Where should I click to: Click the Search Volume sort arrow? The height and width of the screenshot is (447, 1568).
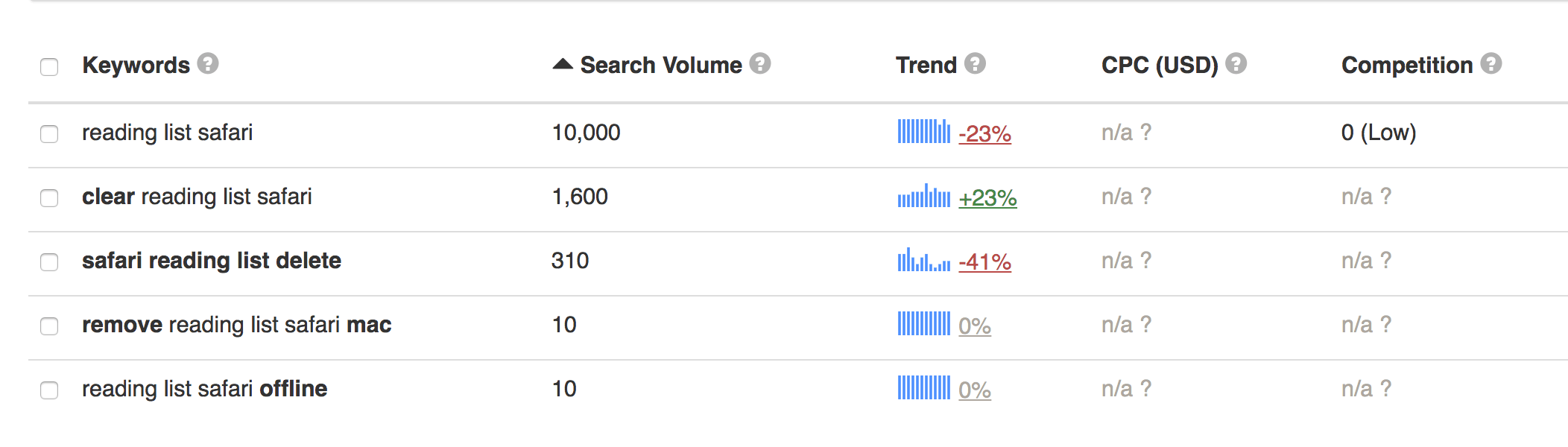pyautogui.click(x=563, y=65)
